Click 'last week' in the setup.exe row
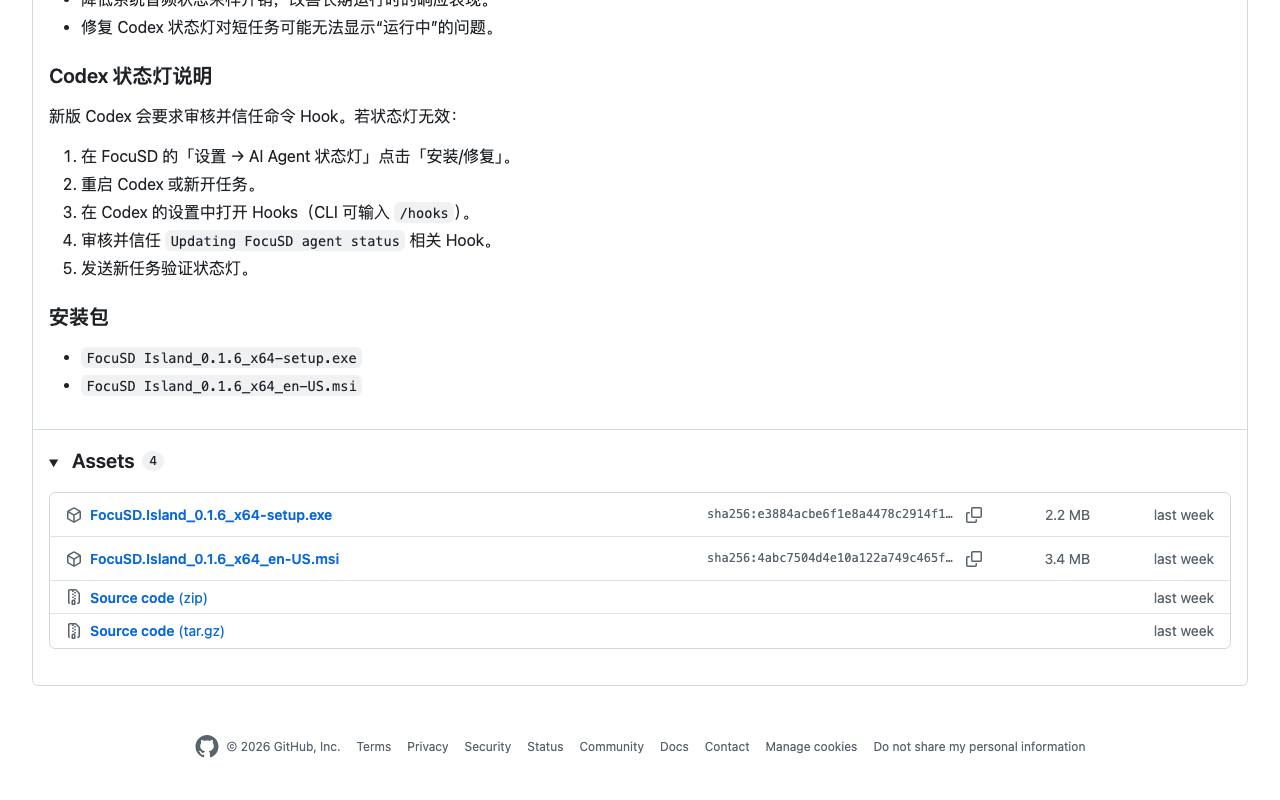 tap(1184, 515)
